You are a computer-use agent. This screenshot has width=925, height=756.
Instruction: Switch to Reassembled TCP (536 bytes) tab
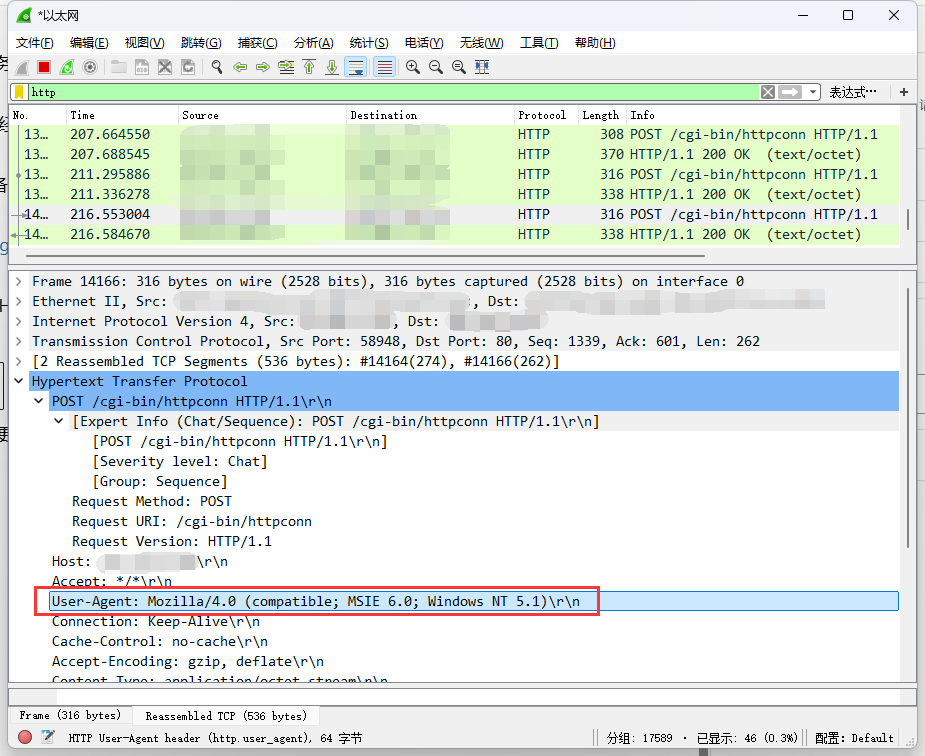click(225, 716)
